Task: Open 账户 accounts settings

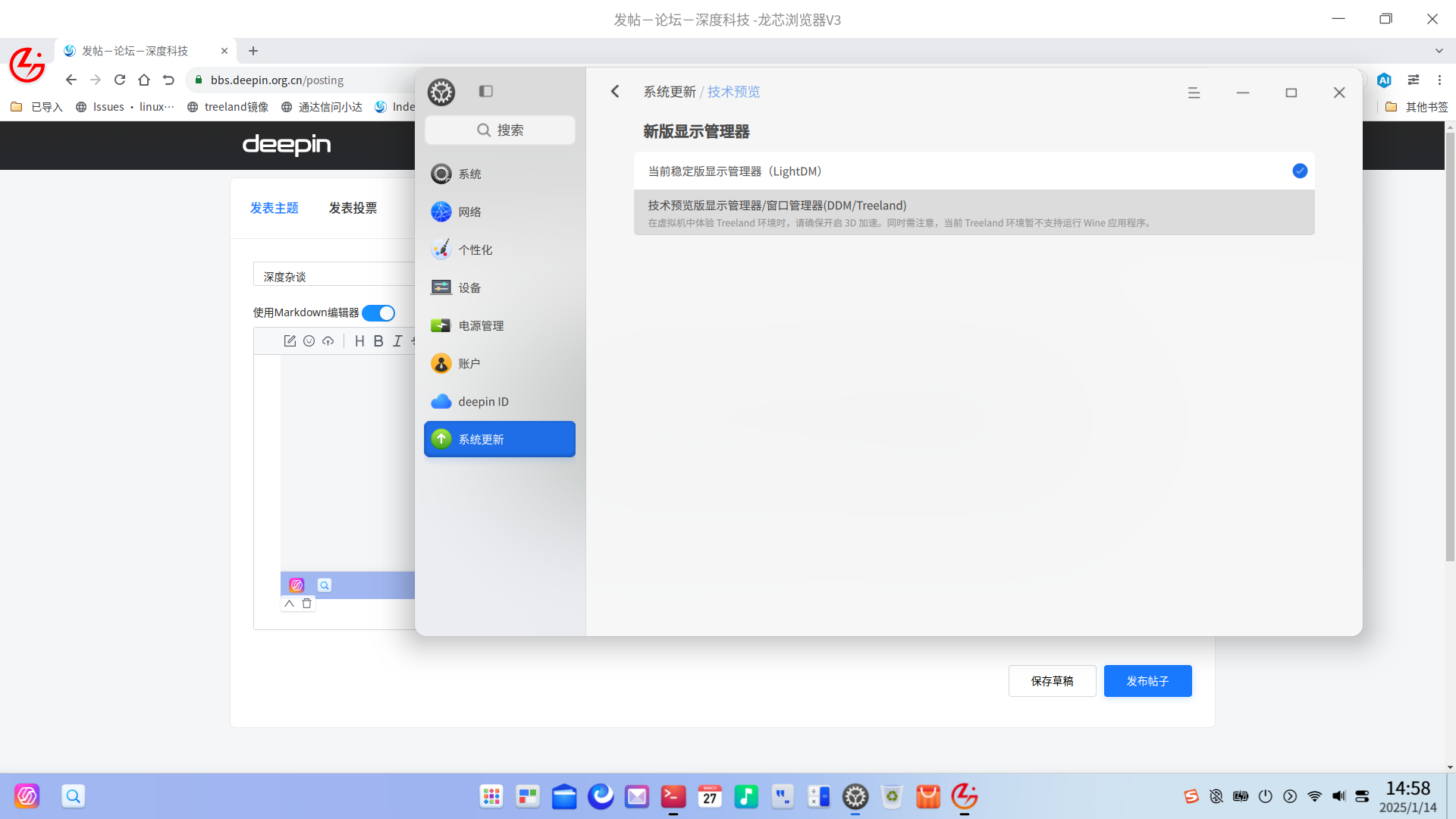Action: tap(499, 363)
